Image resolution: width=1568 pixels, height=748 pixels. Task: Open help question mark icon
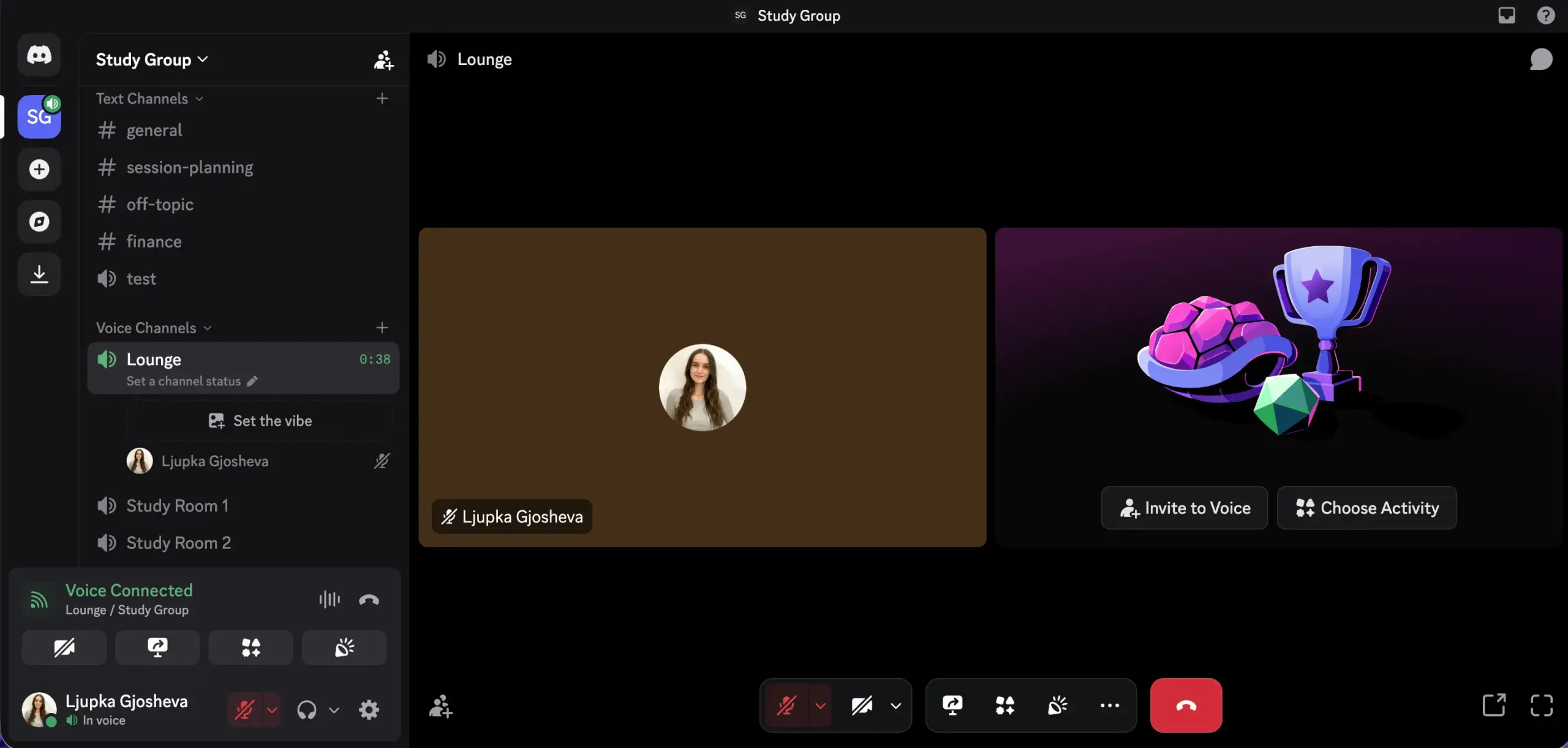pos(1546,15)
